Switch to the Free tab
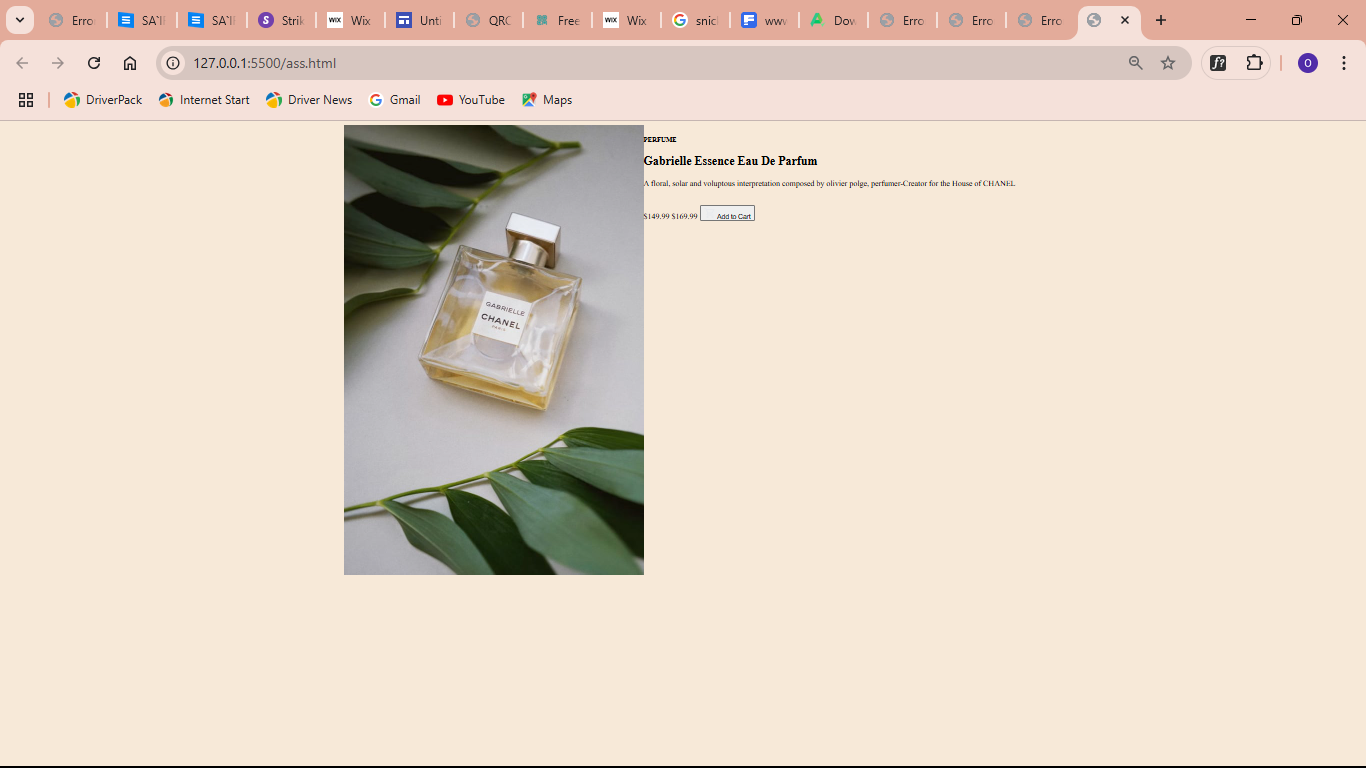 (558, 20)
